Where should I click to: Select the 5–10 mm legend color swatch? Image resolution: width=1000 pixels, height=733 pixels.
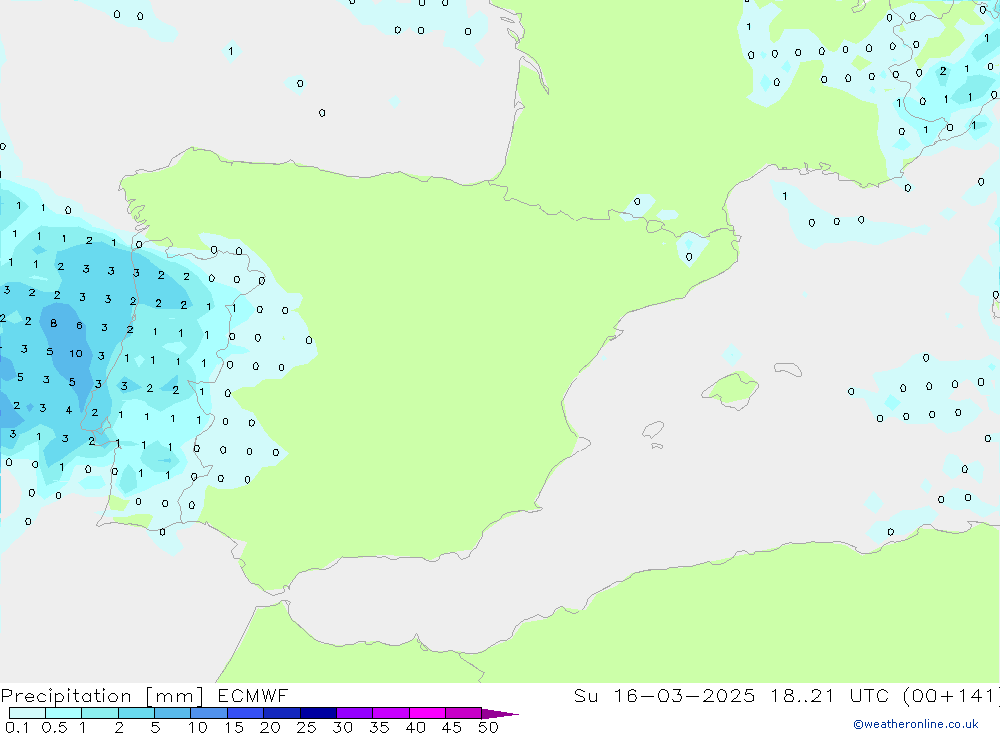[x=173, y=713]
